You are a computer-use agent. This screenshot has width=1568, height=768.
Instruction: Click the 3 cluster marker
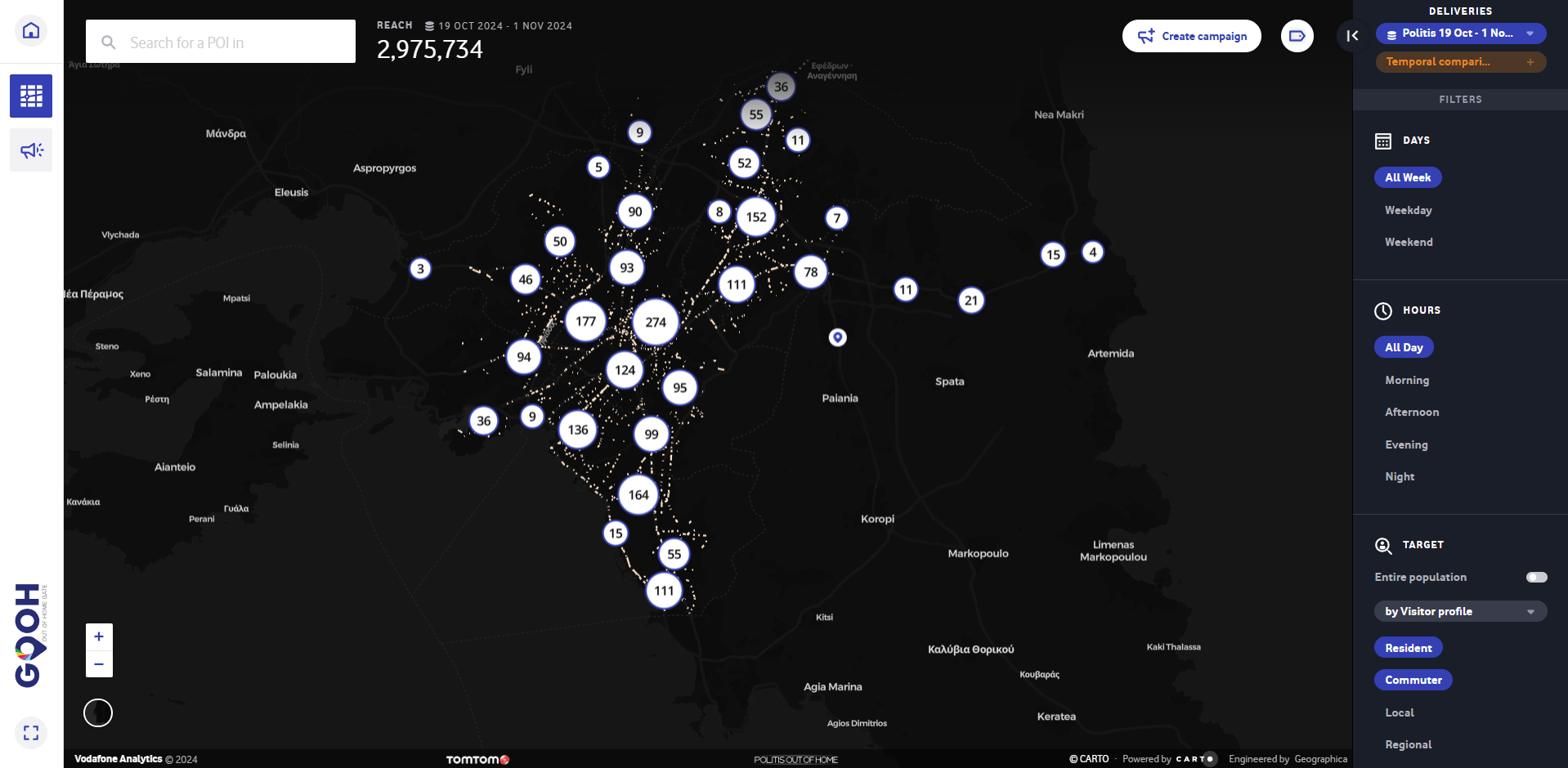click(x=420, y=269)
